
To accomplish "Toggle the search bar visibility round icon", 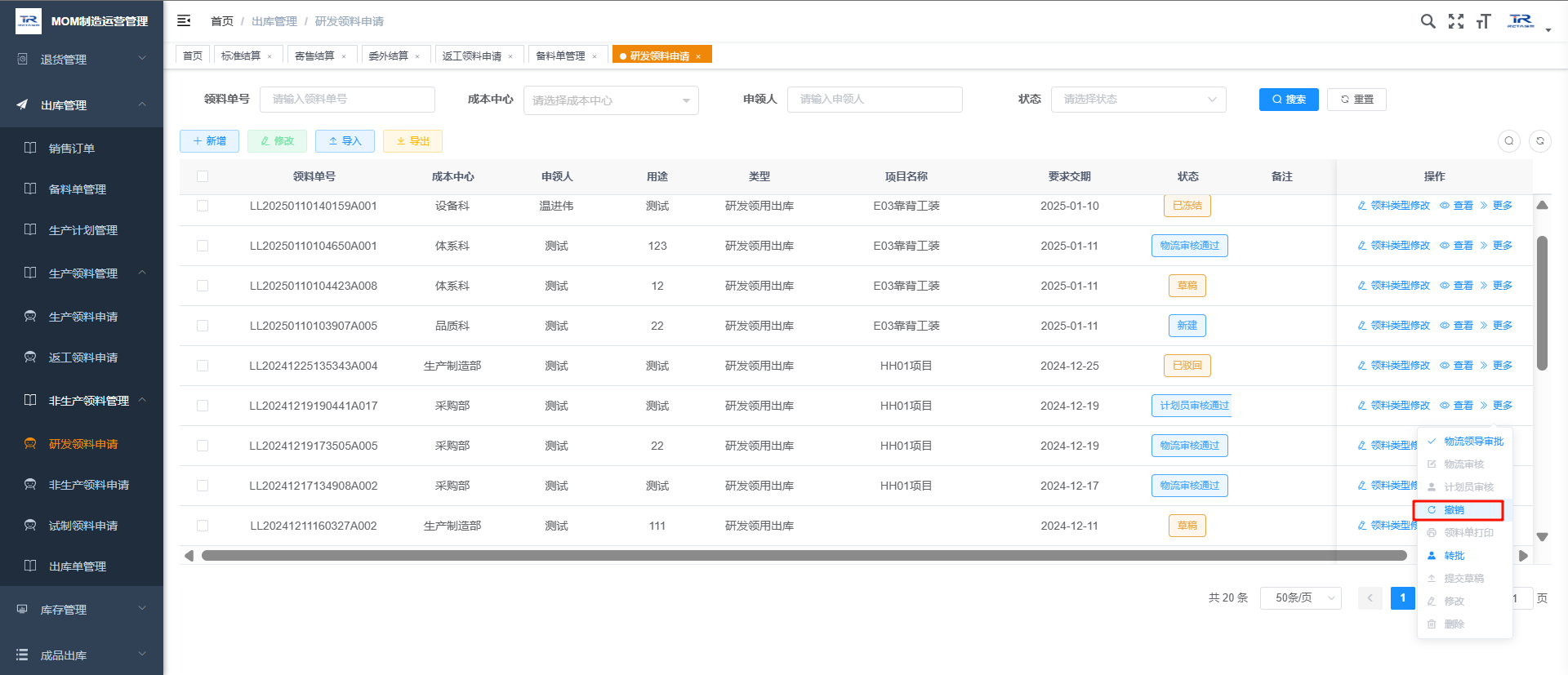I will (x=1509, y=141).
